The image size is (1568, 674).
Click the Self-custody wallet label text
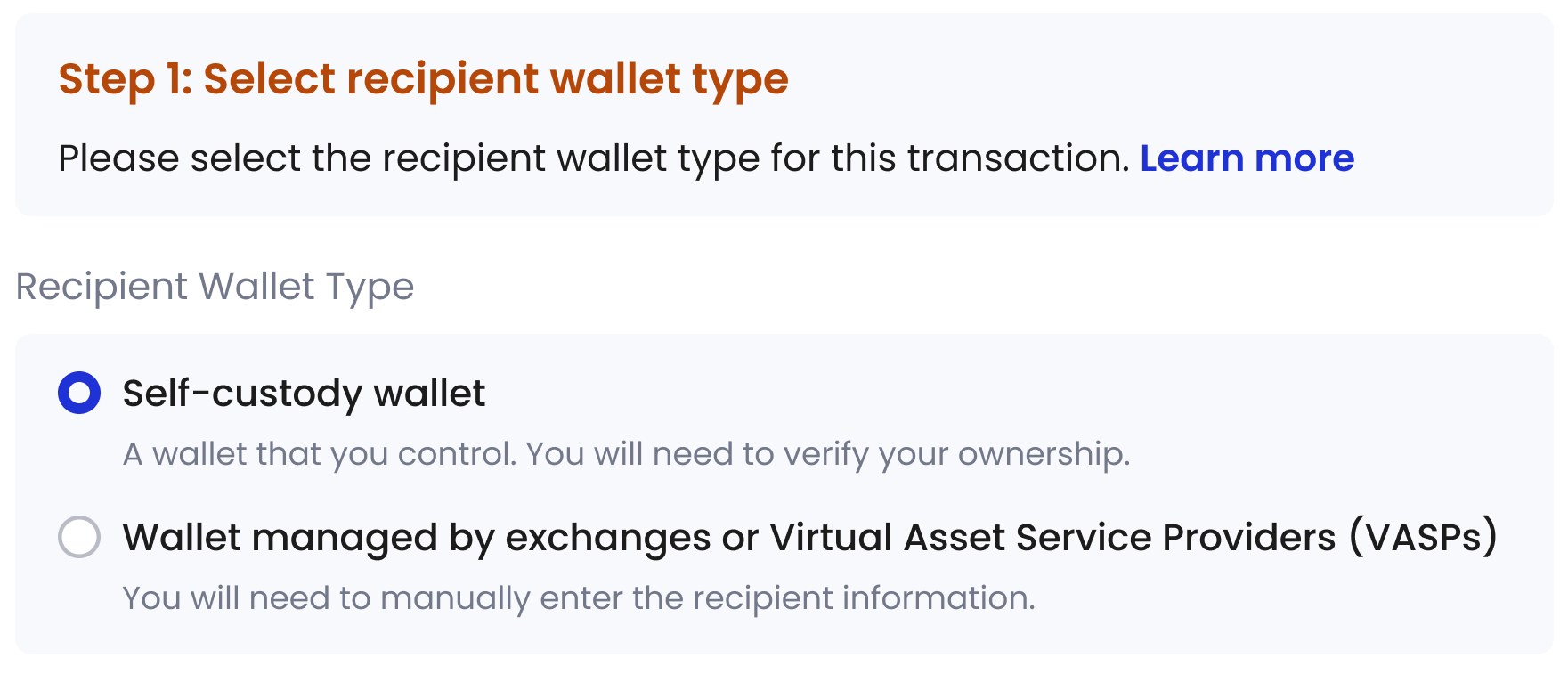[303, 392]
